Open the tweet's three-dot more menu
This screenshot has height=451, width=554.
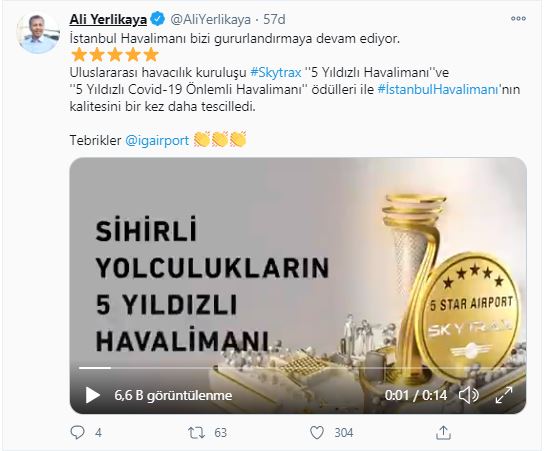click(x=518, y=19)
